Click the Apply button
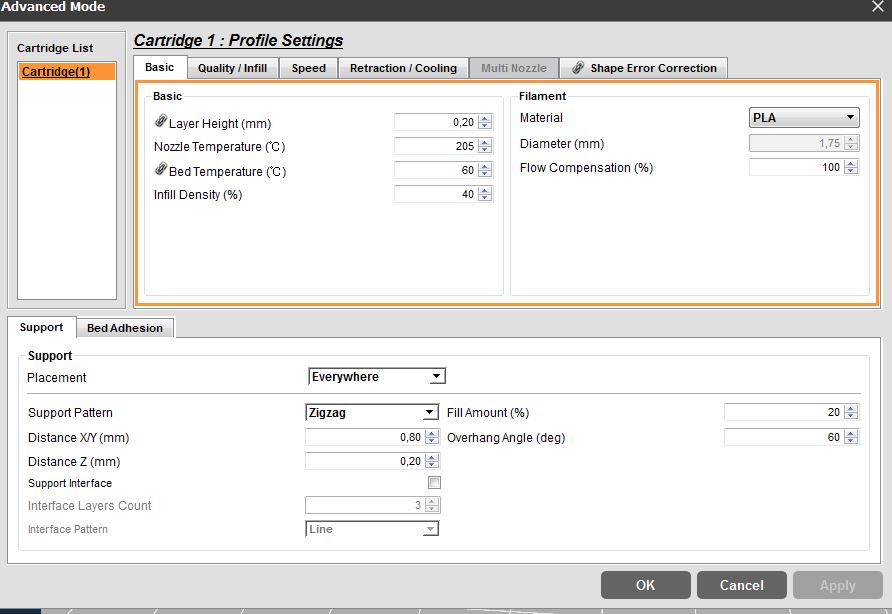892x614 pixels. [x=837, y=585]
